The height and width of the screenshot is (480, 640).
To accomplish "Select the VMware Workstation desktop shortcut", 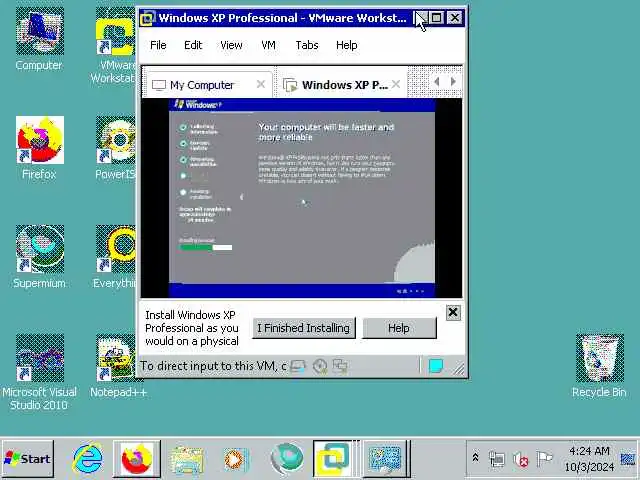I will (x=115, y=45).
